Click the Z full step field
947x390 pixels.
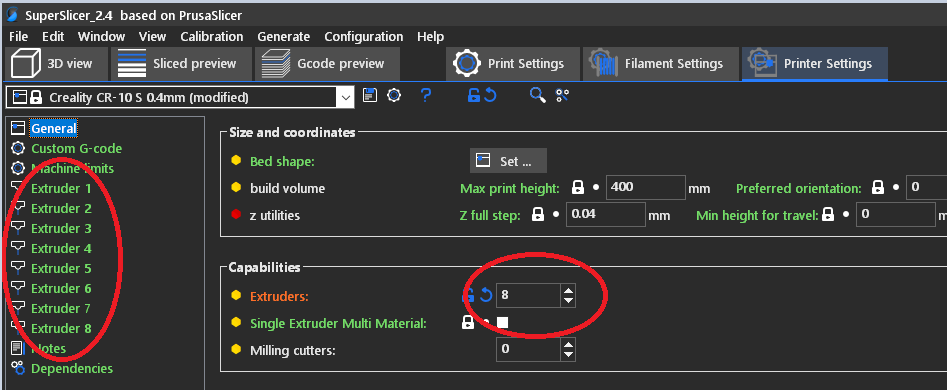pyautogui.click(x=606, y=214)
